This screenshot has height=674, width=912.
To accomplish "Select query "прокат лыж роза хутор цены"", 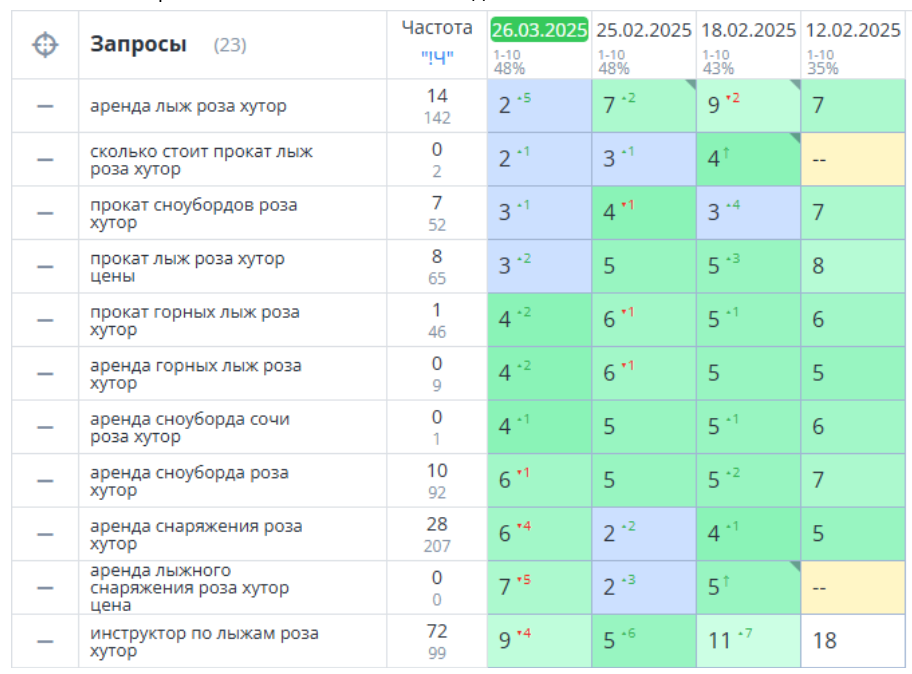I will 187,267.
